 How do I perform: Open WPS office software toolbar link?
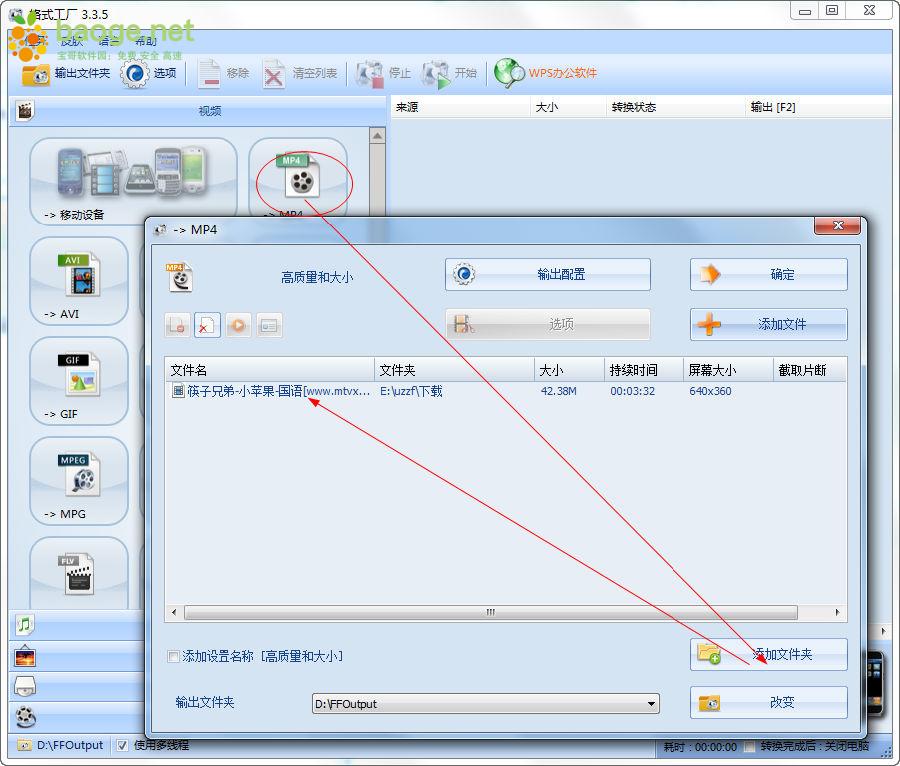coord(548,73)
